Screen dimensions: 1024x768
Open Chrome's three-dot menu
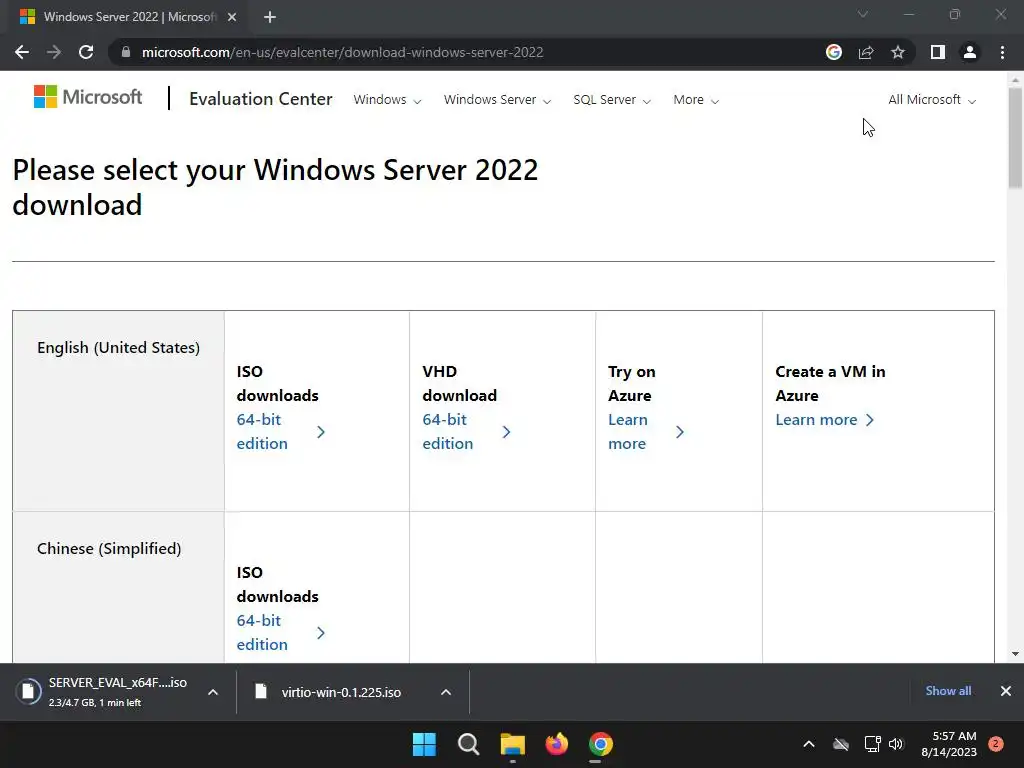(x=1002, y=52)
